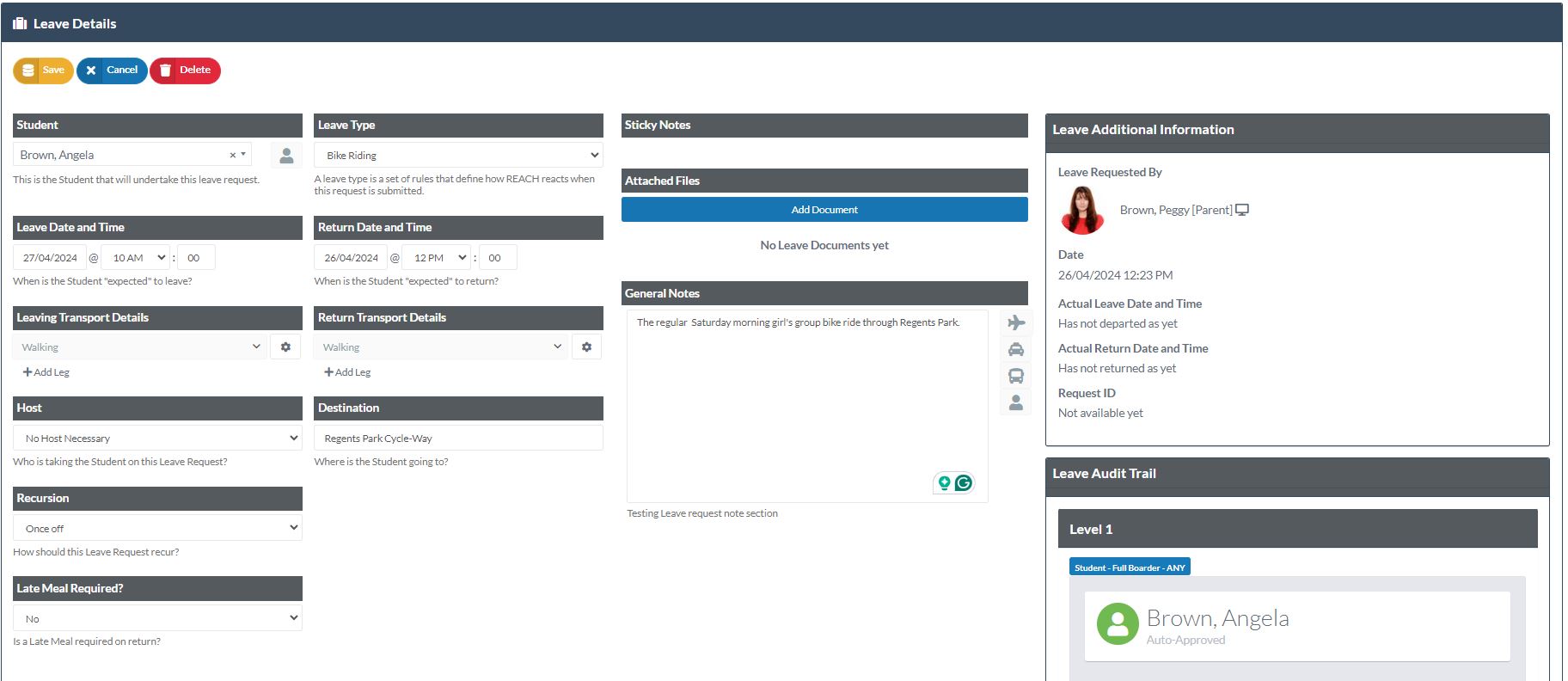Click the bus transport icon beside notes
This screenshot has width=1568, height=681.
1016,376
